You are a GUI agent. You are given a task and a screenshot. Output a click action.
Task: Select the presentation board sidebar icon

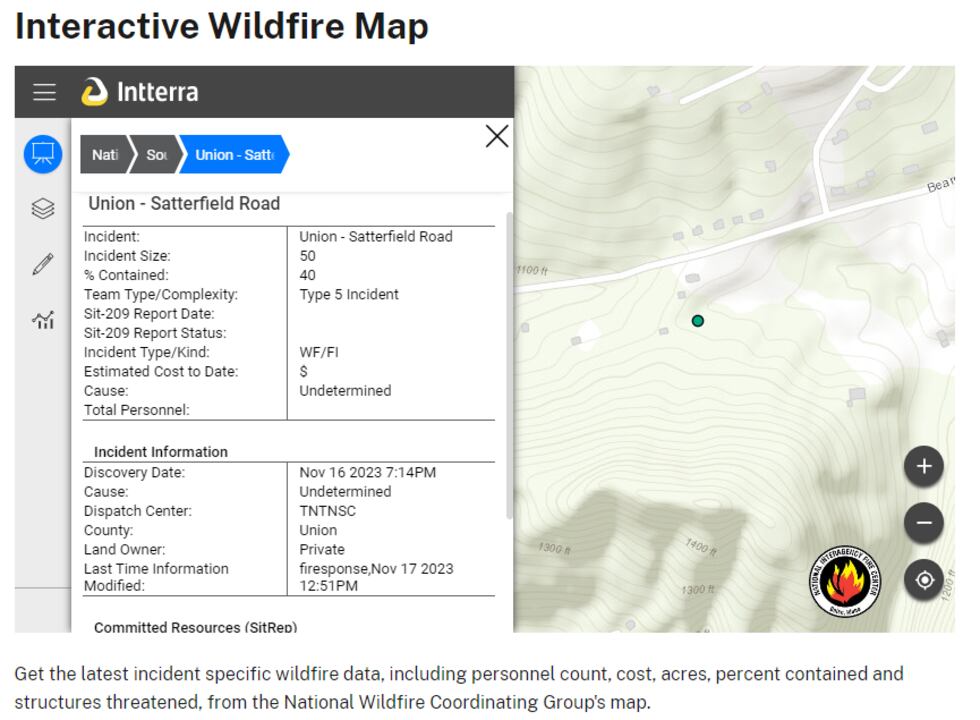[43, 154]
